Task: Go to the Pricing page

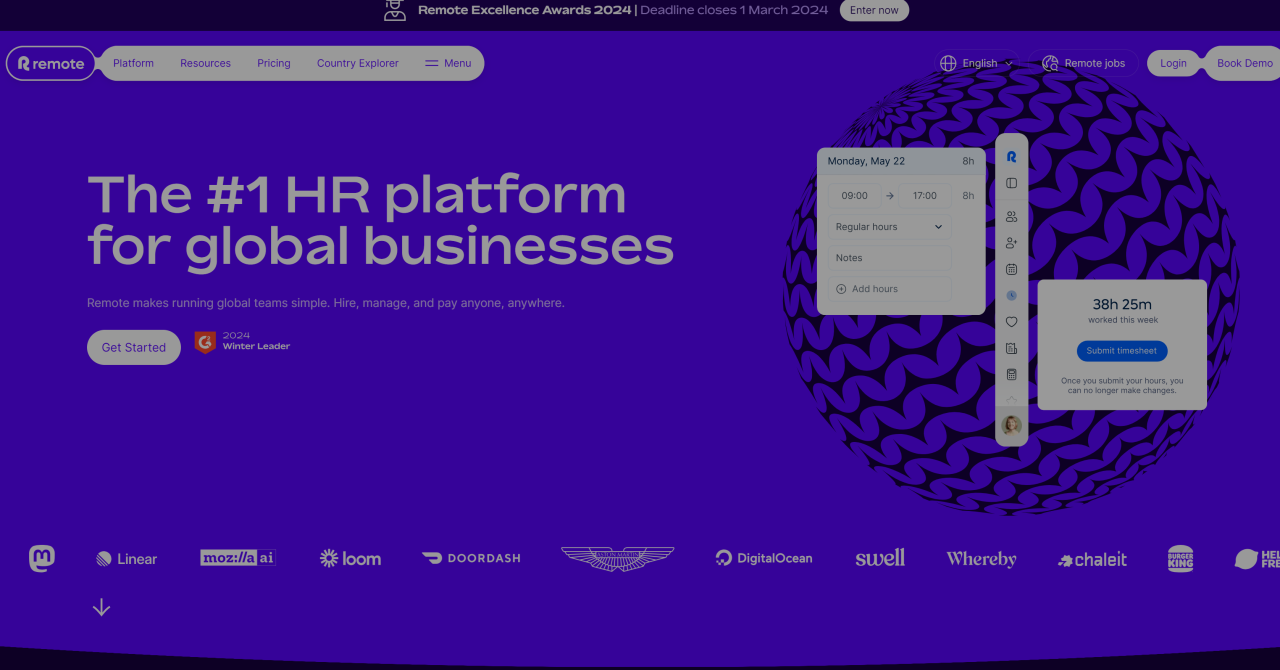Action: (274, 63)
